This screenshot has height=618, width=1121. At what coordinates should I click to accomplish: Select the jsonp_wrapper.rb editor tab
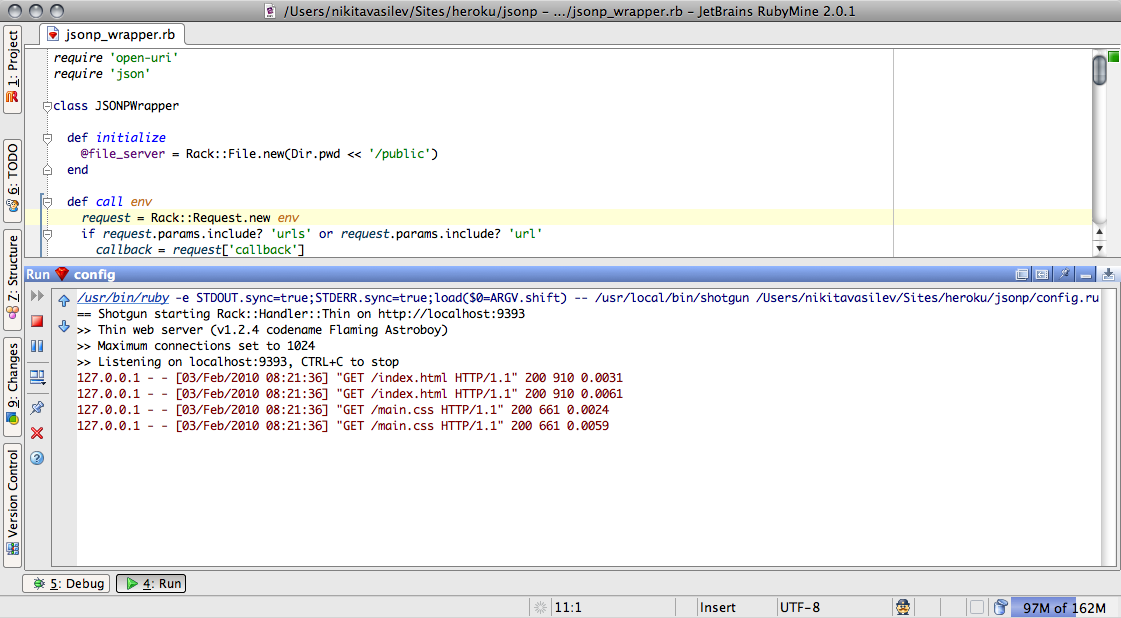tap(112, 34)
